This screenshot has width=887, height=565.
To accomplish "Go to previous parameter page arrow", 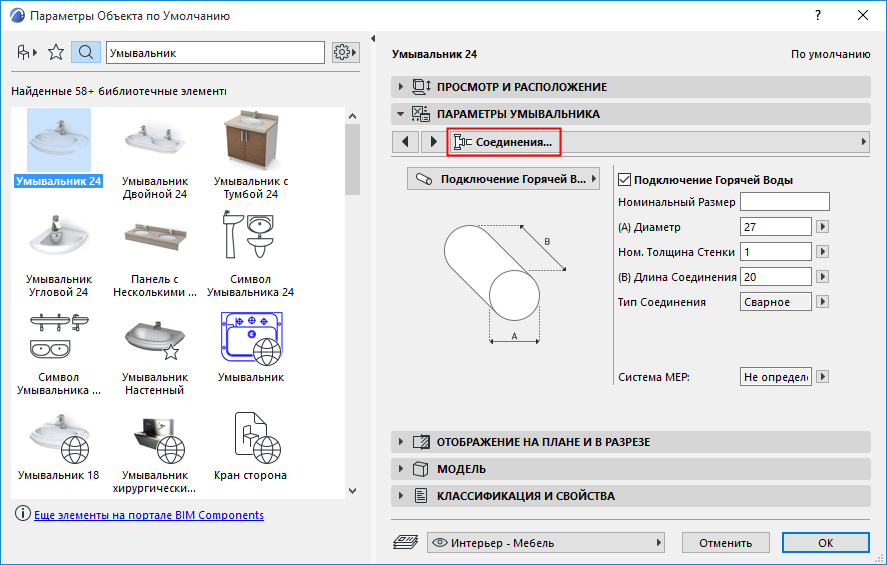I will coord(405,141).
